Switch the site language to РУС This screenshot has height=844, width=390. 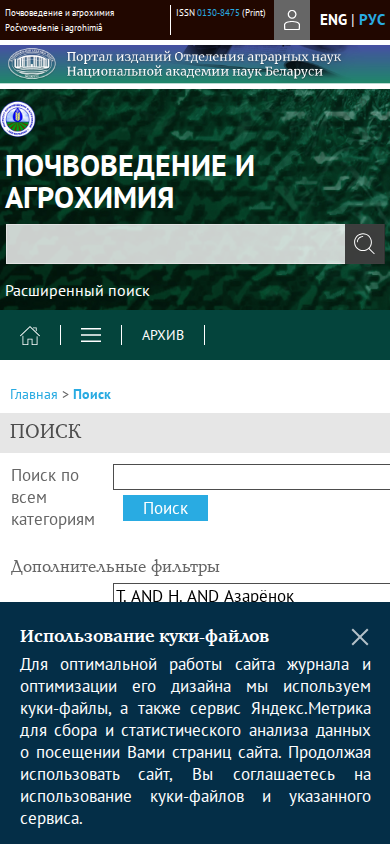pyautogui.click(x=372, y=20)
